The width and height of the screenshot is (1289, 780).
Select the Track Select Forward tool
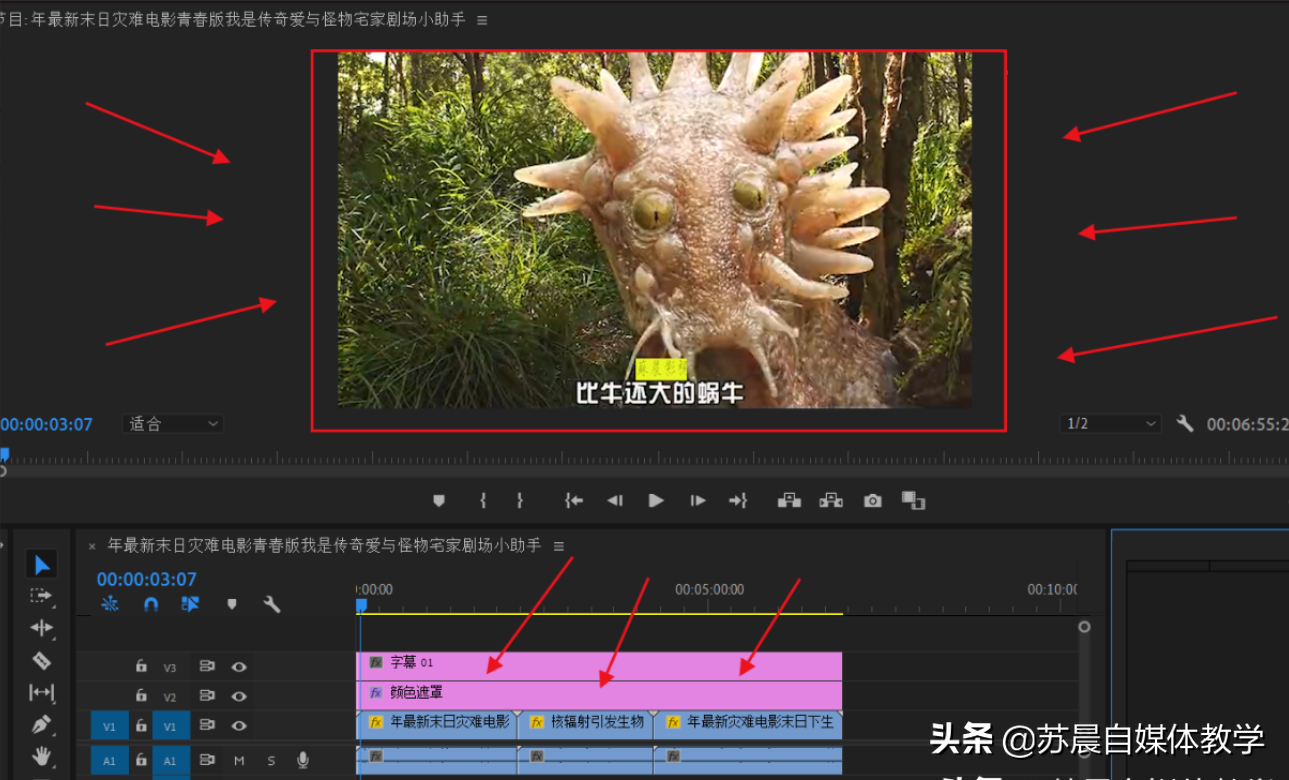(41, 596)
